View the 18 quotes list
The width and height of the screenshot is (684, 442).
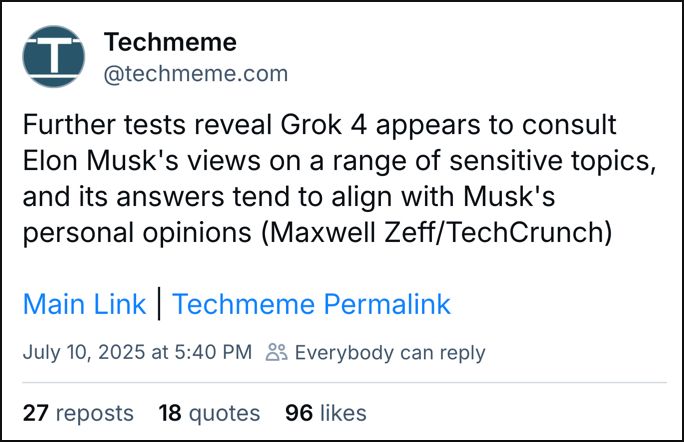coord(209,412)
